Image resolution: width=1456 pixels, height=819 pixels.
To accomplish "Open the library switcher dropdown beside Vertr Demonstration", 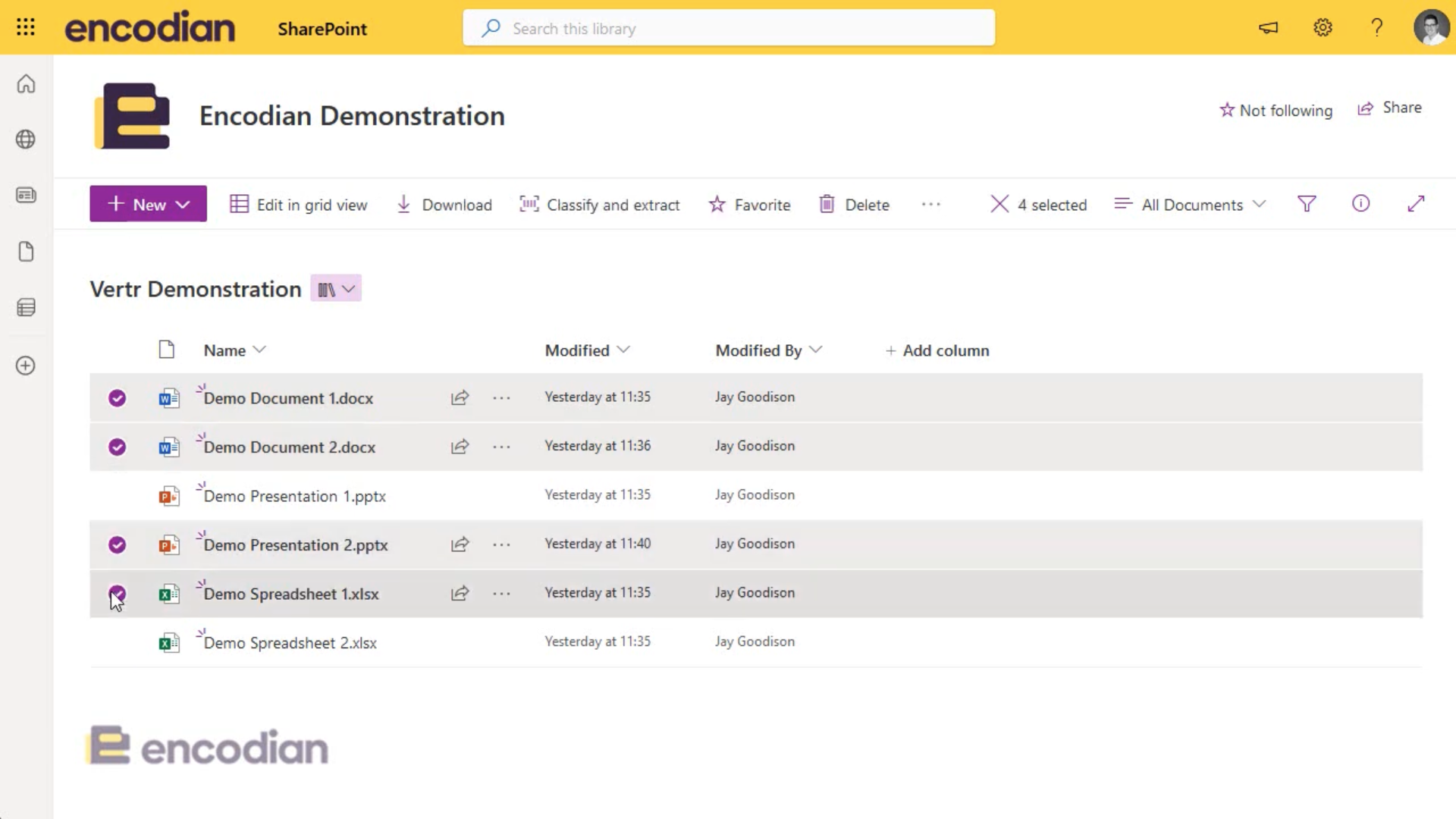I will [x=336, y=289].
